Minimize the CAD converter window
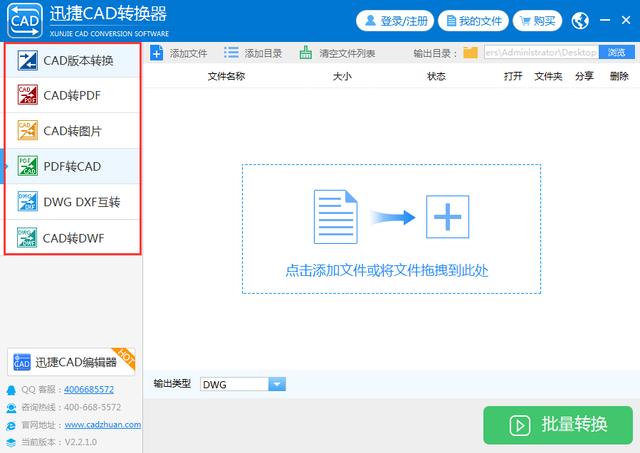The image size is (640, 453). point(605,20)
